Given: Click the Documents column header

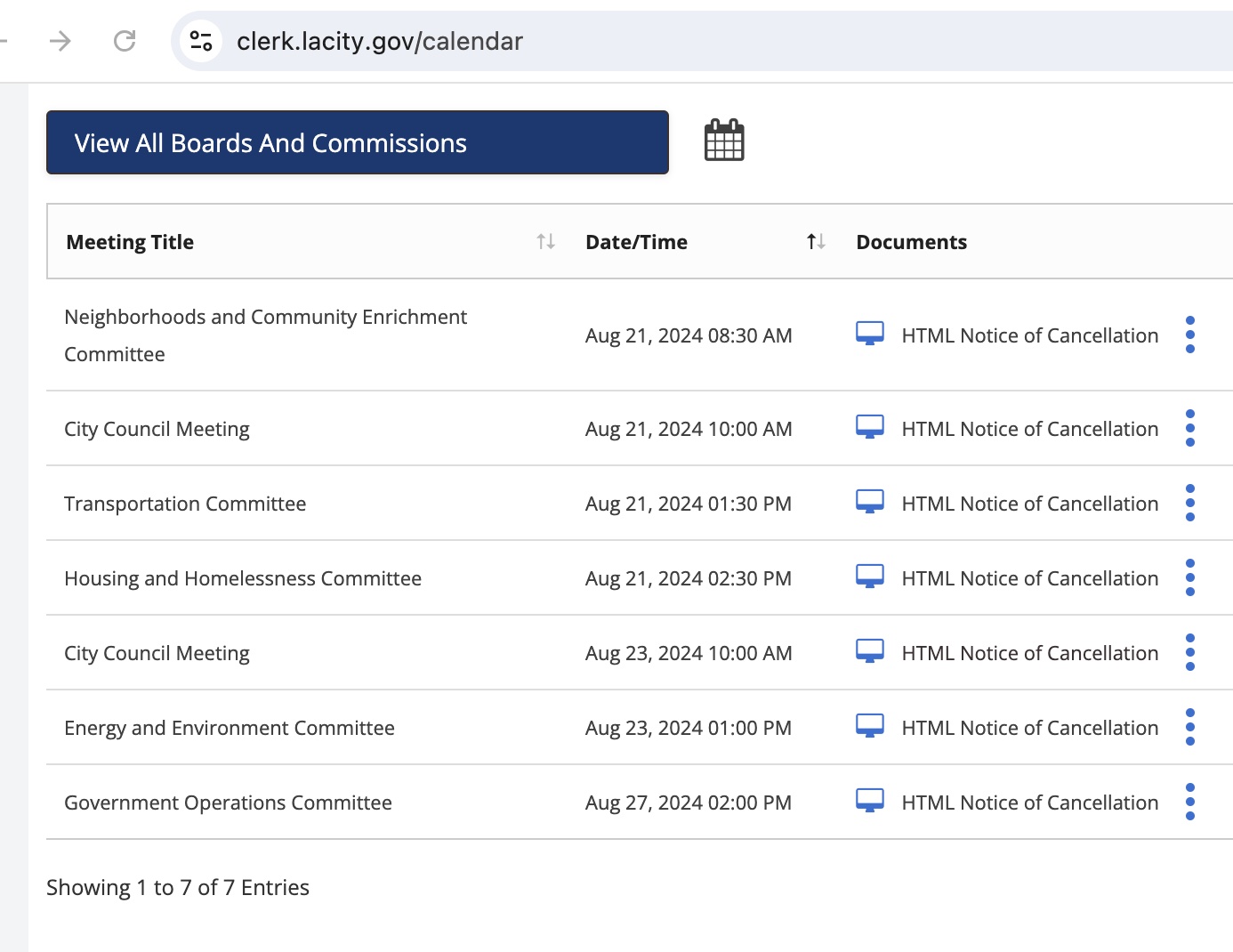Looking at the screenshot, I should point(911,242).
